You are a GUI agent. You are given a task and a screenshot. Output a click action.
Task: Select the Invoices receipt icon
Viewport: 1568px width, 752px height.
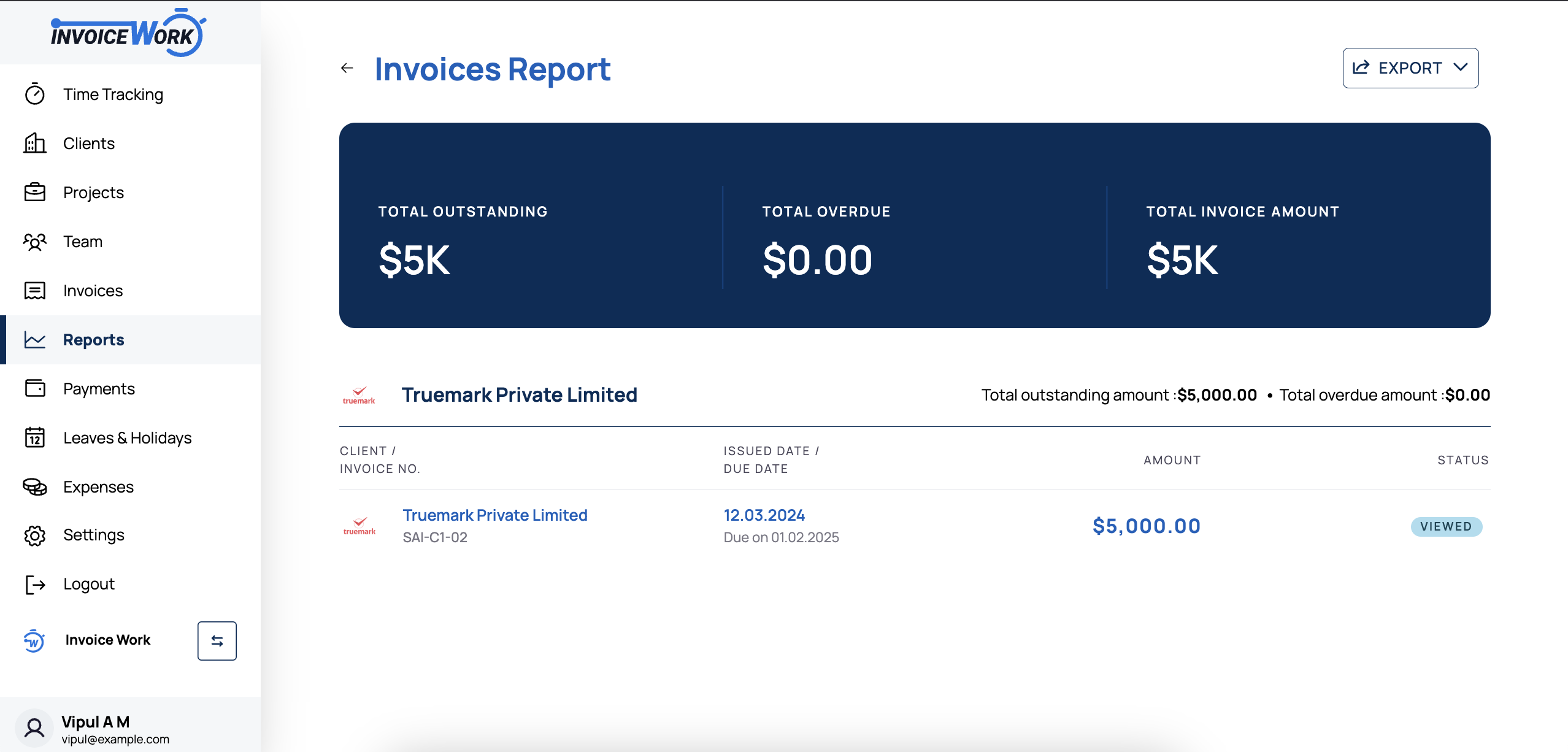[x=35, y=290]
